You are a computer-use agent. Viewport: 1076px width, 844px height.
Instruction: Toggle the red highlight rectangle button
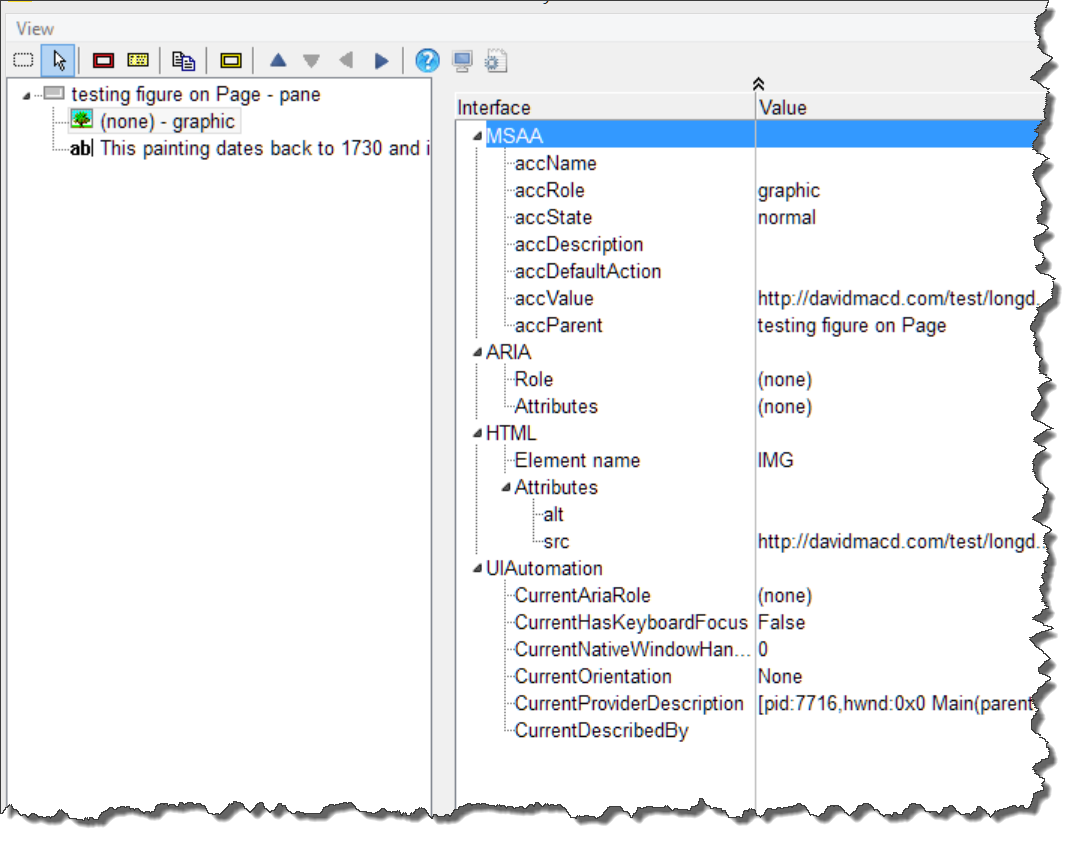[103, 61]
